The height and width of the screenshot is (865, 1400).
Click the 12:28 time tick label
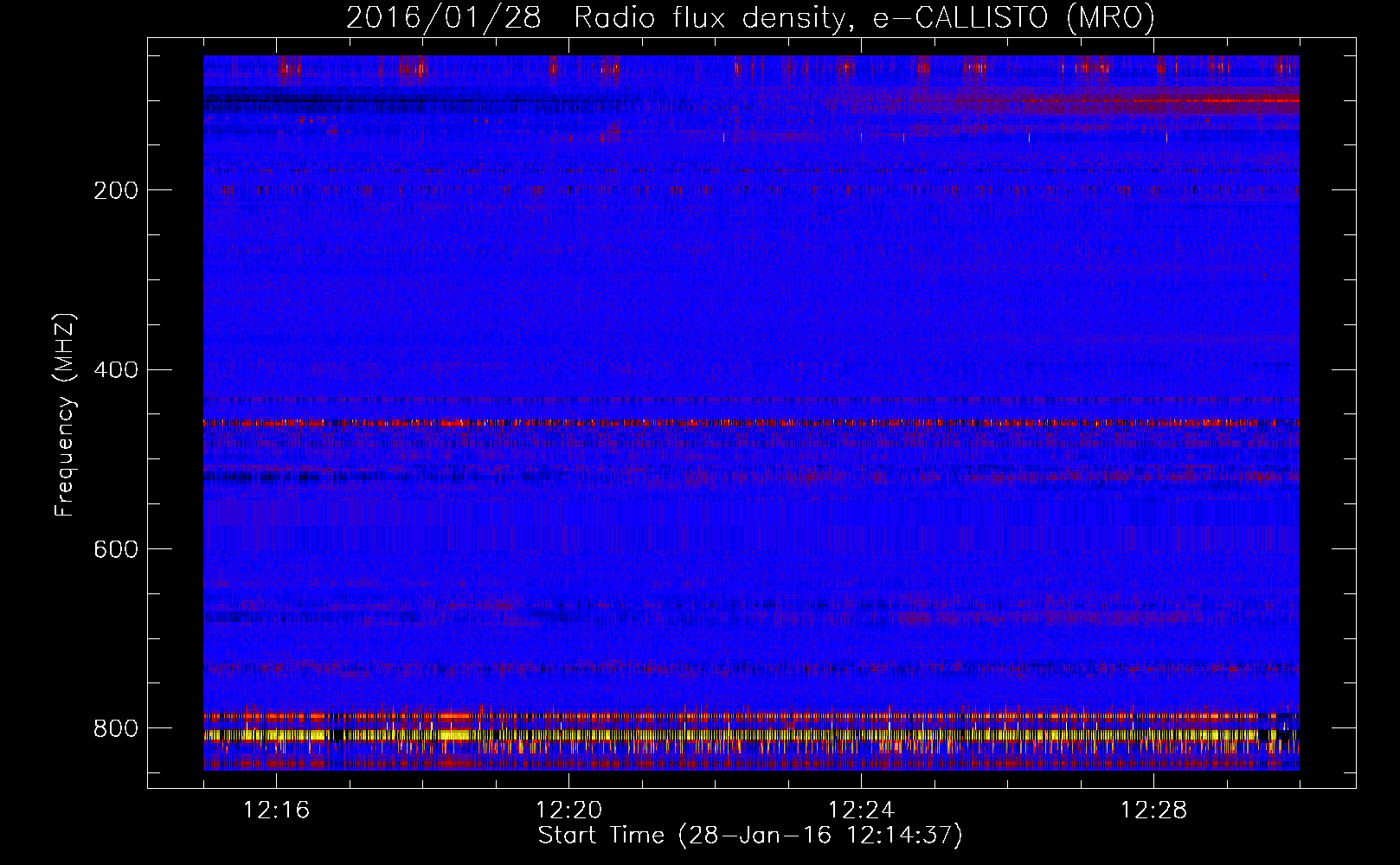pos(1153,811)
